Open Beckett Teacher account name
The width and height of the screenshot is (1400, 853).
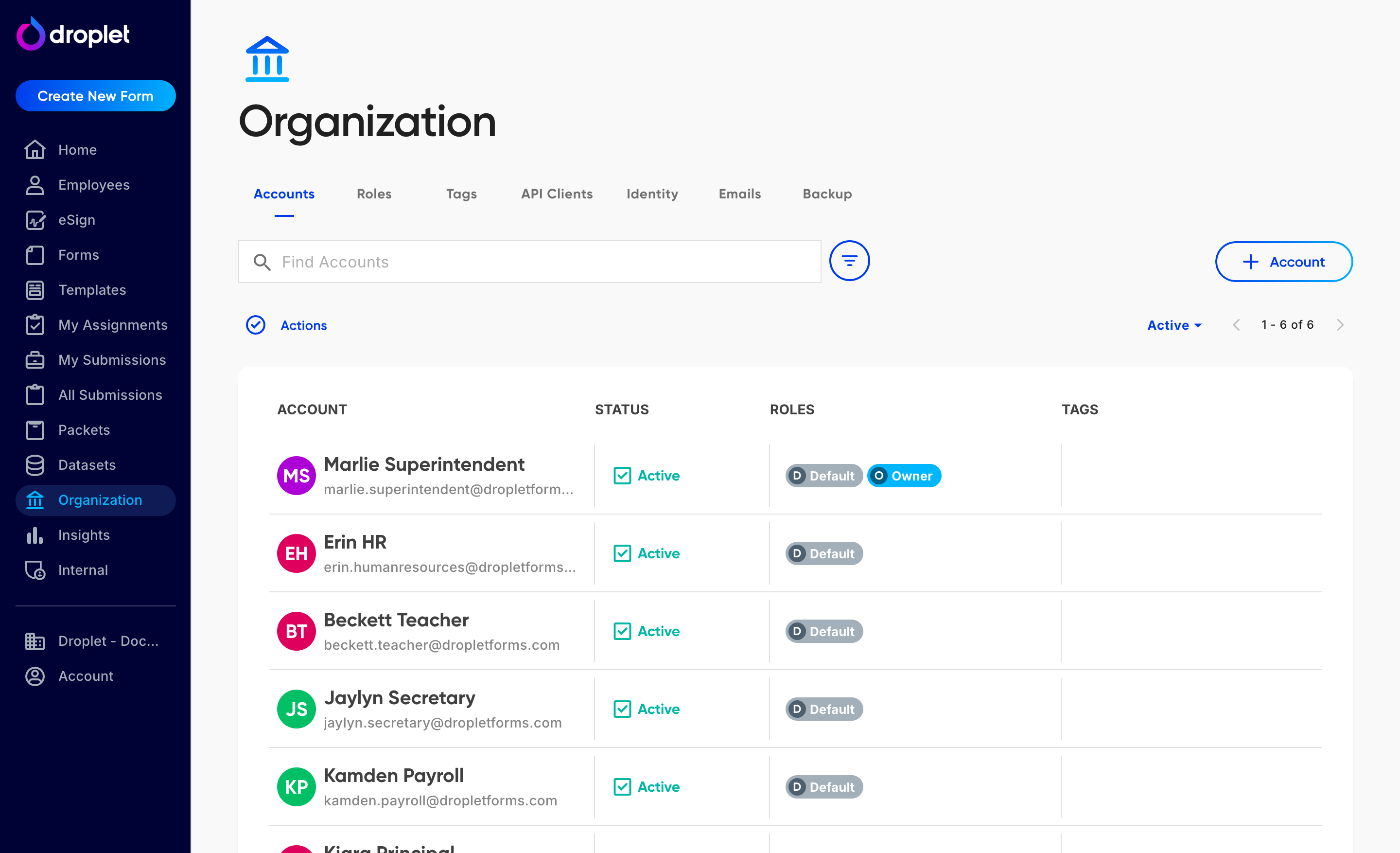(396, 620)
